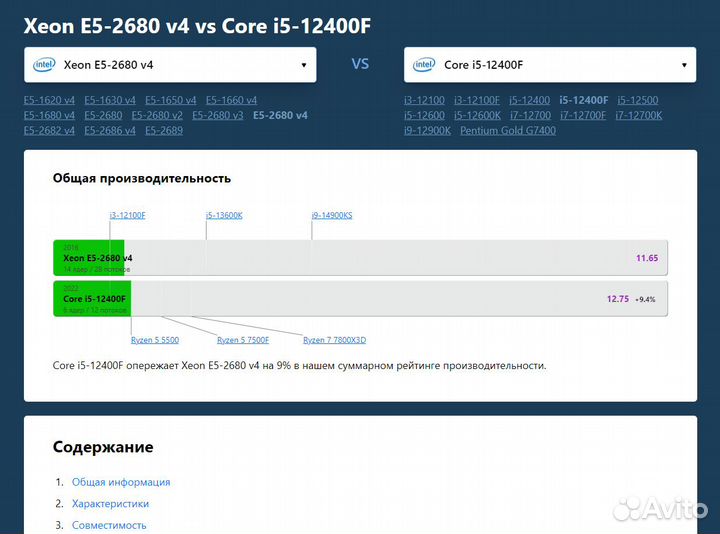Select the bold E5-2680 v4 entry
The image size is (720, 534).
[280, 115]
